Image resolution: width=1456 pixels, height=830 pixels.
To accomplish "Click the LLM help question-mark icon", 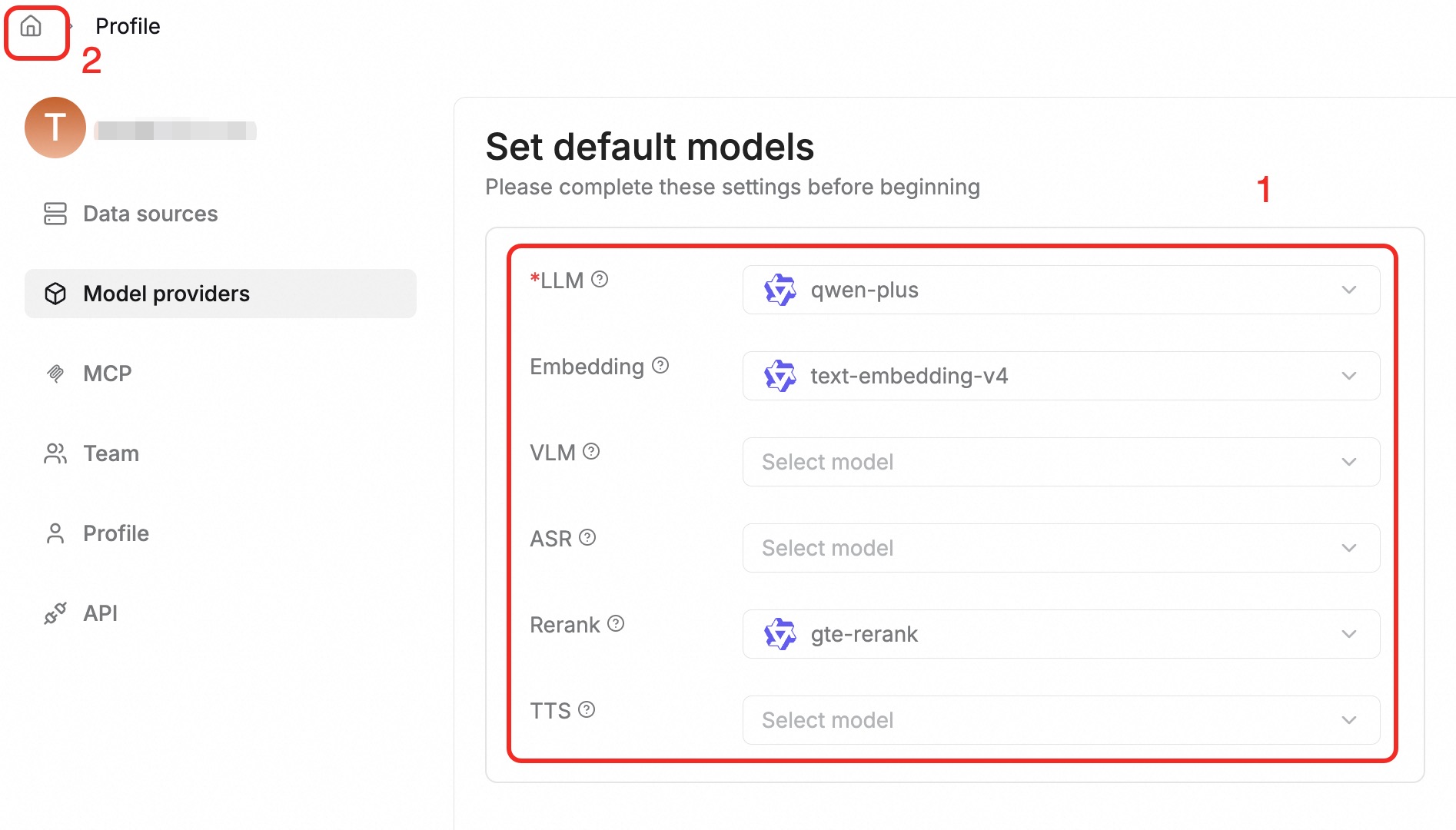I will (x=600, y=280).
